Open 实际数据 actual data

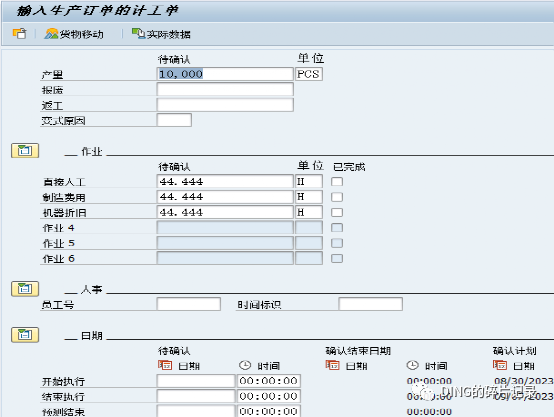161,34
